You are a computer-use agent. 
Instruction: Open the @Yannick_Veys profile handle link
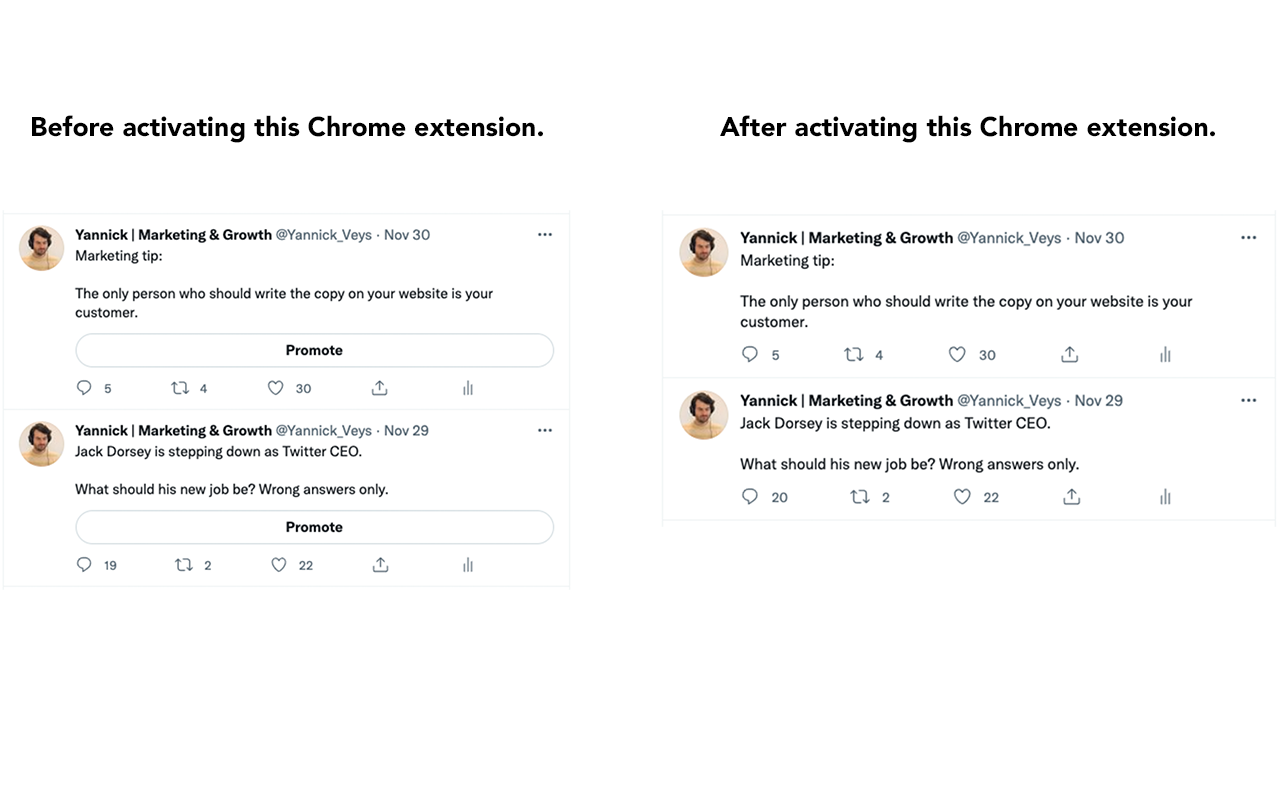tap(324, 234)
